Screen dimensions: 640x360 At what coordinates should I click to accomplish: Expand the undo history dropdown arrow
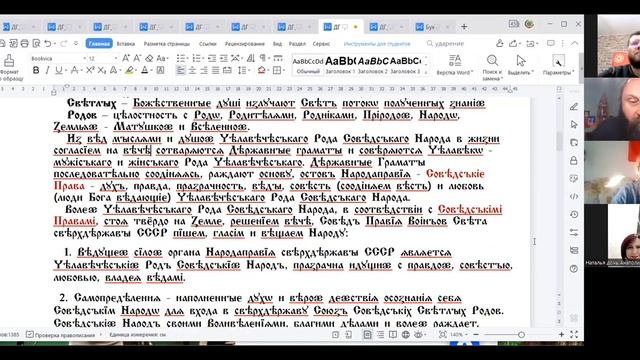[55, 43]
